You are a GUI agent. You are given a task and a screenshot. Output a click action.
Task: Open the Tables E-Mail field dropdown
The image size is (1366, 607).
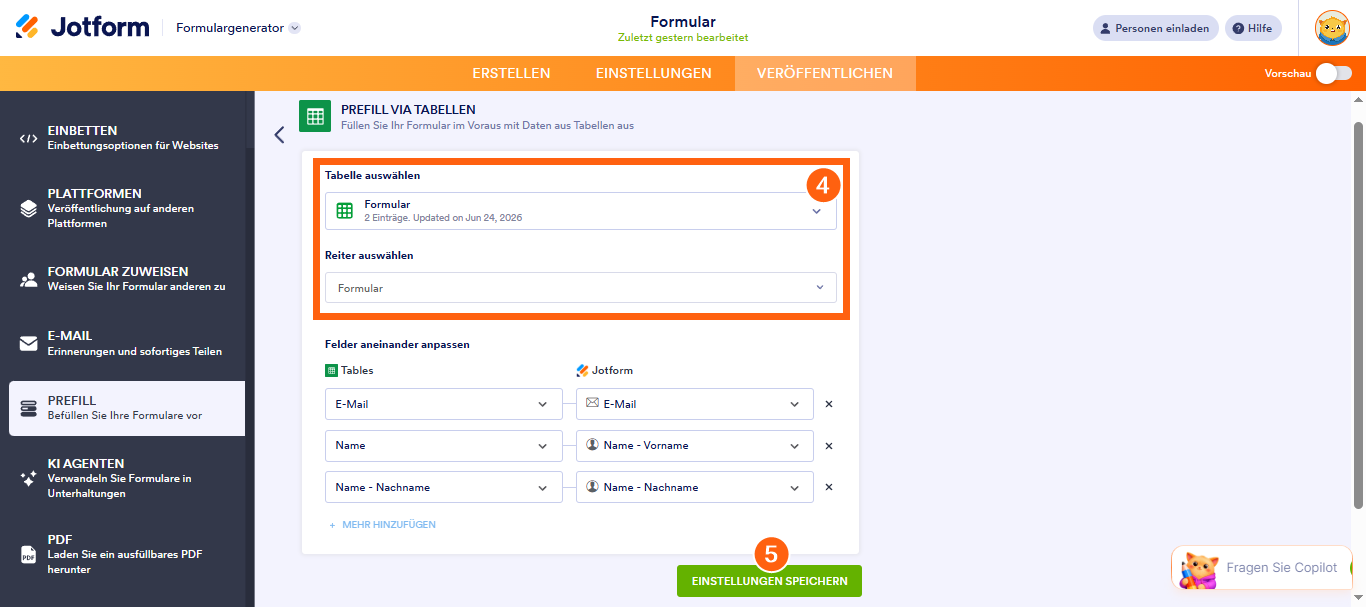tap(444, 404)
